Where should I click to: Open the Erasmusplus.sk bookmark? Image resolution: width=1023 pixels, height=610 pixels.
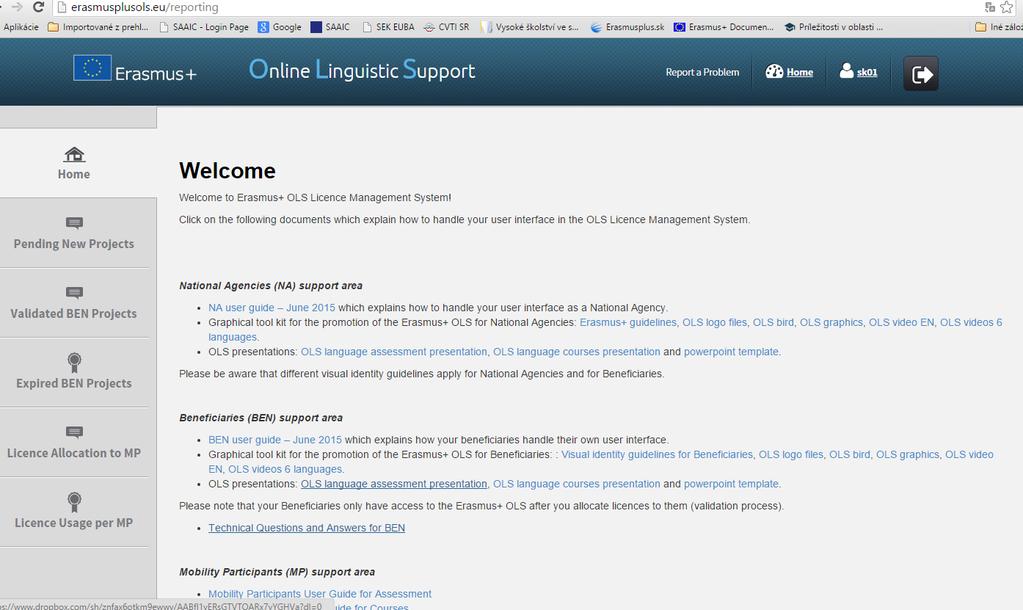[628, 27]
